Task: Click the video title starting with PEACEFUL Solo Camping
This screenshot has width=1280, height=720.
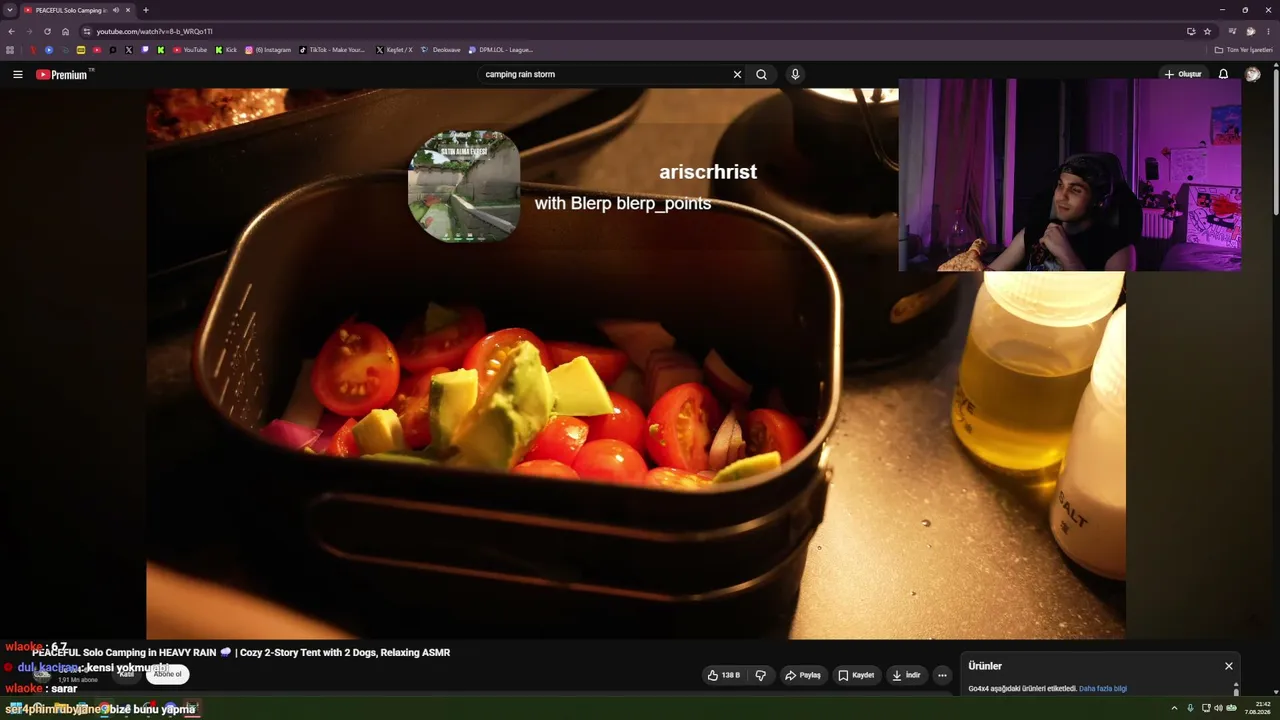Action: click(x=241, y=652)
